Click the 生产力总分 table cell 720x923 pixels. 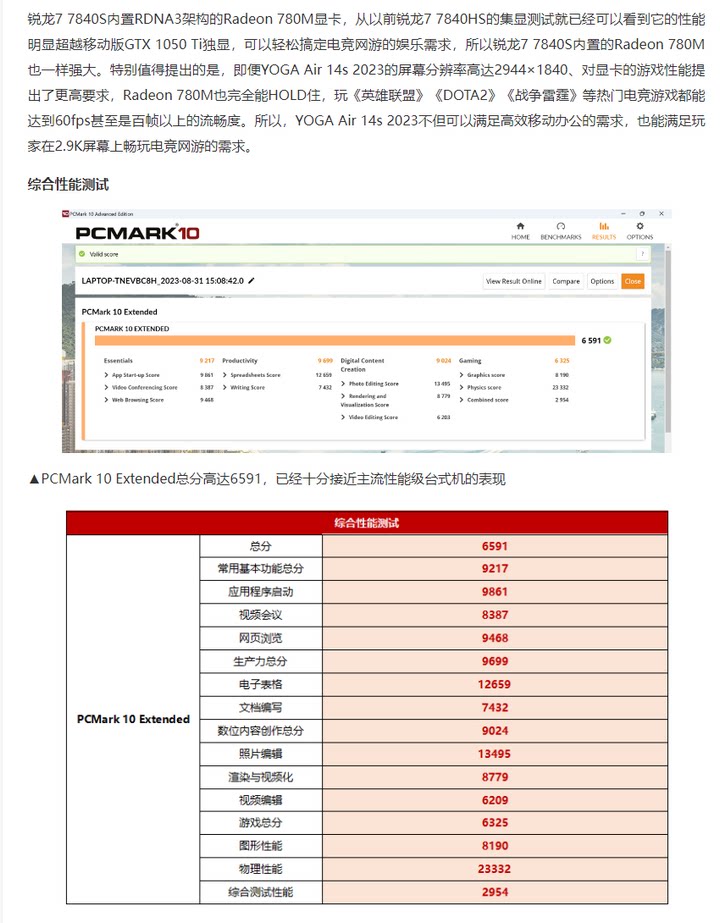click(x=261, y=662)
